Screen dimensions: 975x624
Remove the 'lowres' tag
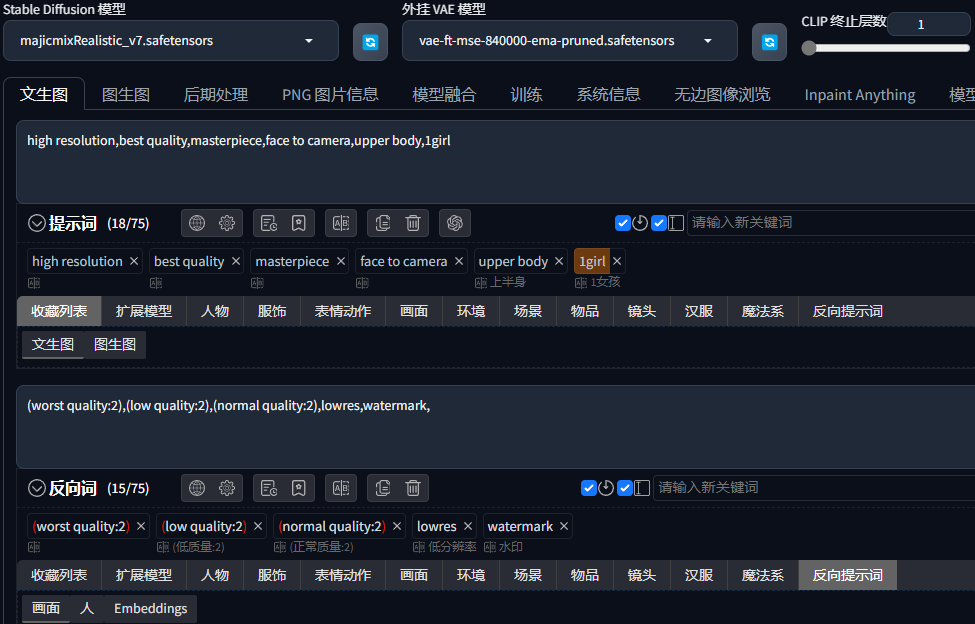(468, 526)
